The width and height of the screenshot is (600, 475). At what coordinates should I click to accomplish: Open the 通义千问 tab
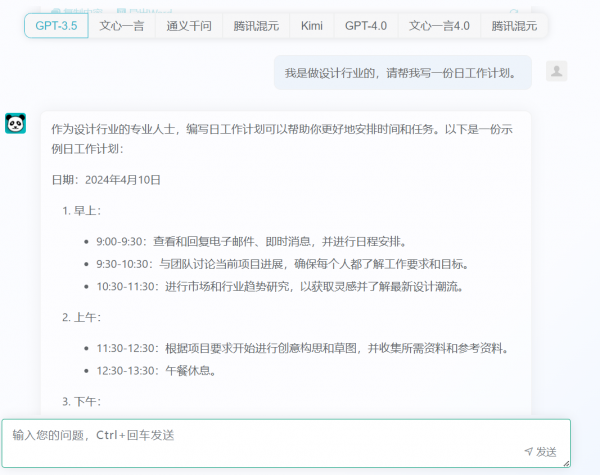189,26
